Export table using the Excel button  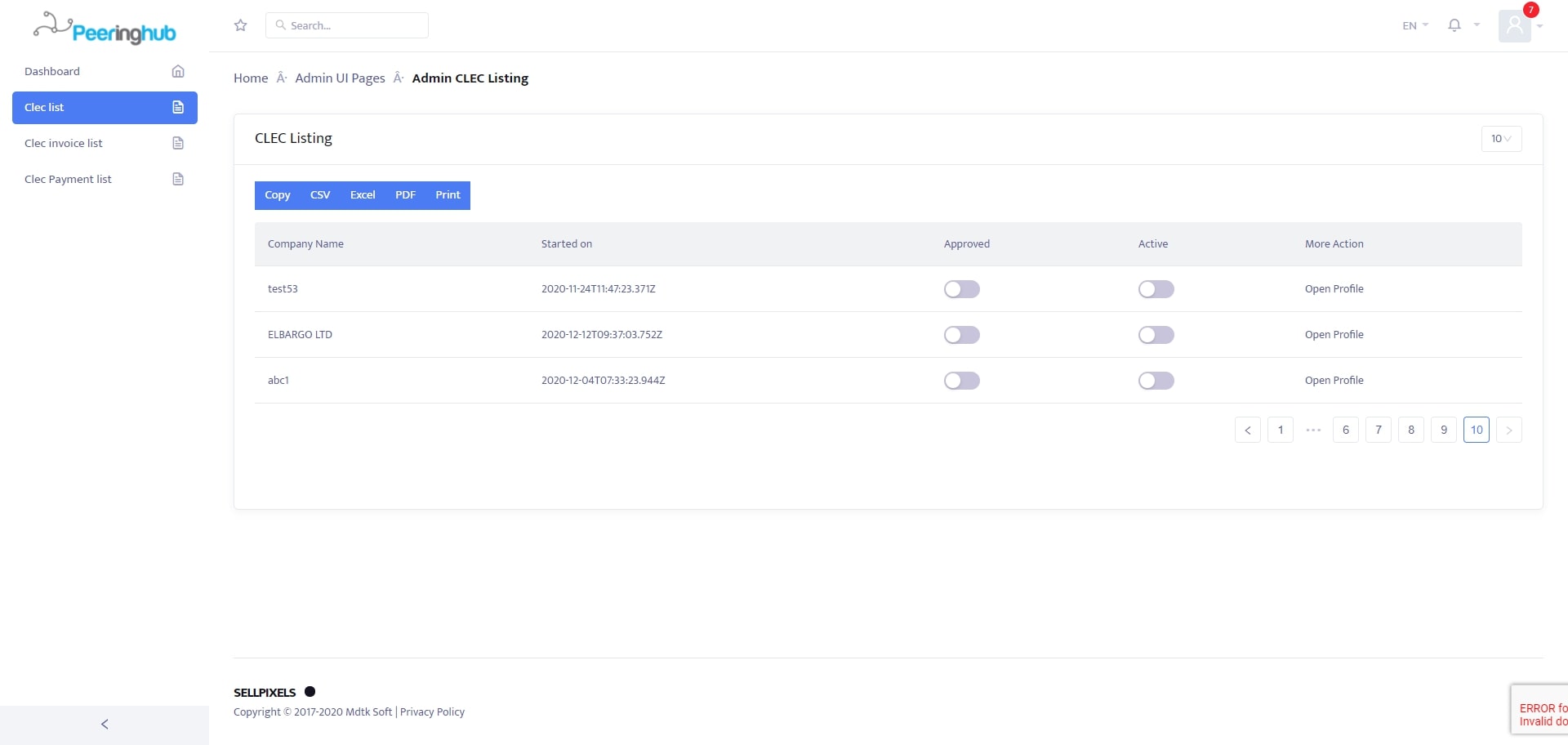pos(363,195)
